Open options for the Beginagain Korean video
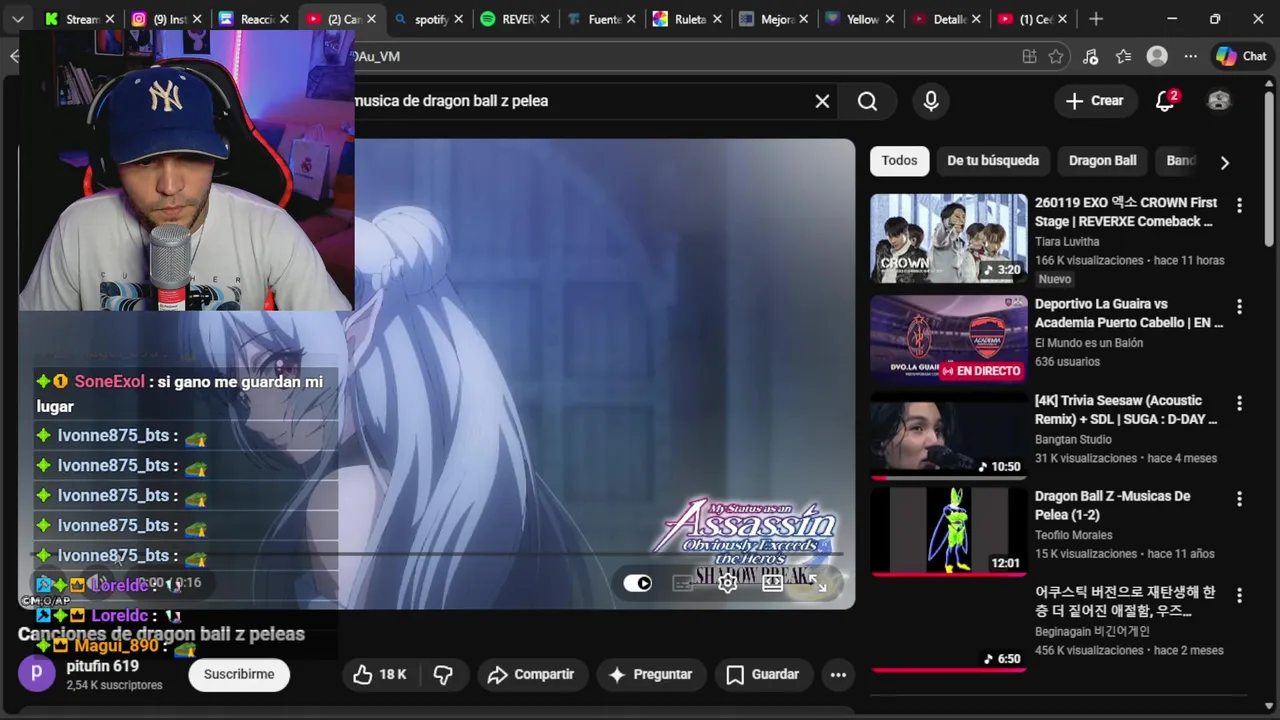This screenshot has height=720, width=1280. (x=1239, y=595)
